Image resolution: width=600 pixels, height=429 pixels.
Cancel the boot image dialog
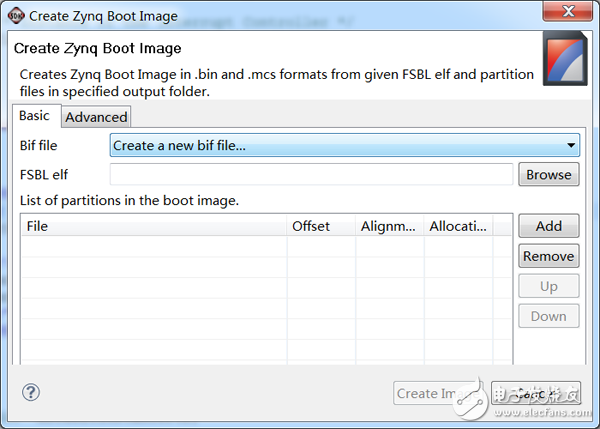(536, 393)
